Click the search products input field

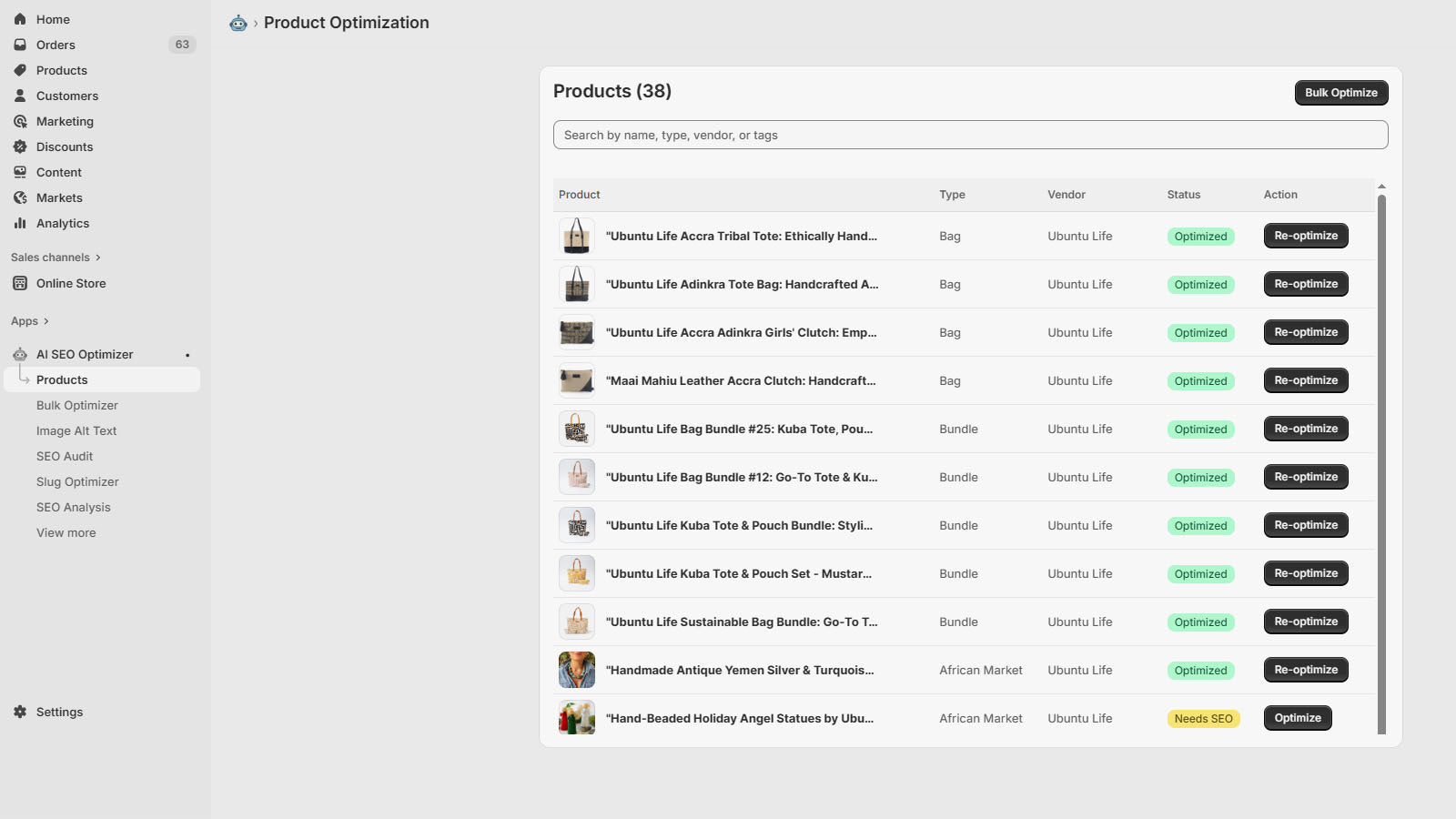(x=970, y=134)
